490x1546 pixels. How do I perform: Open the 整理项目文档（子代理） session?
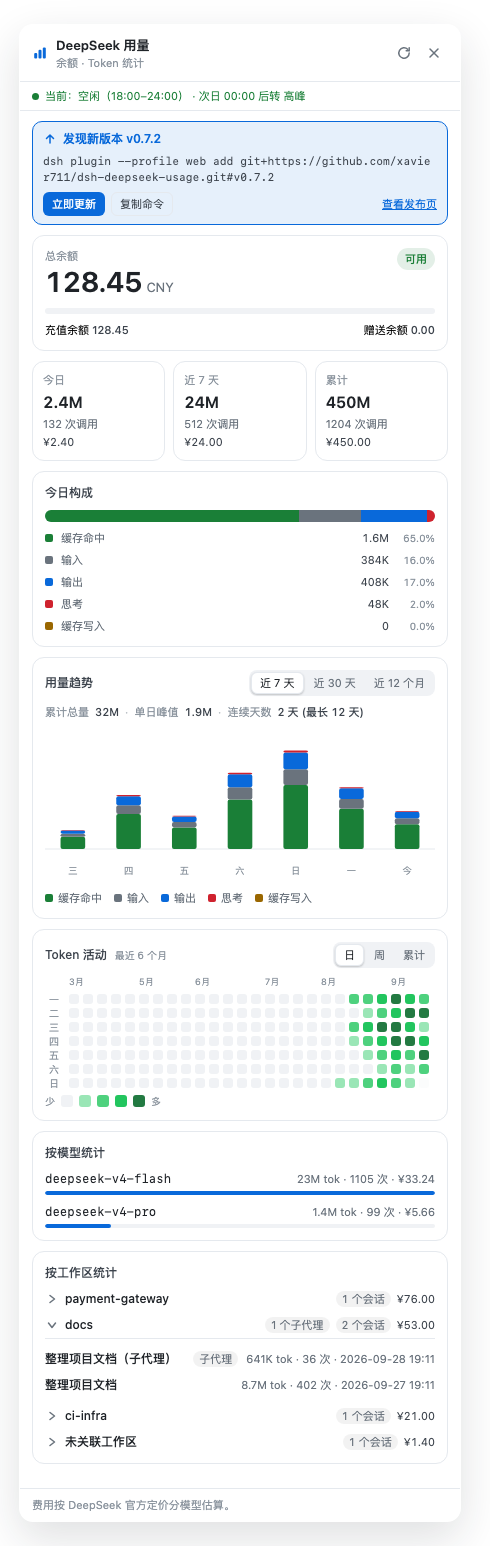point(240,1359)
